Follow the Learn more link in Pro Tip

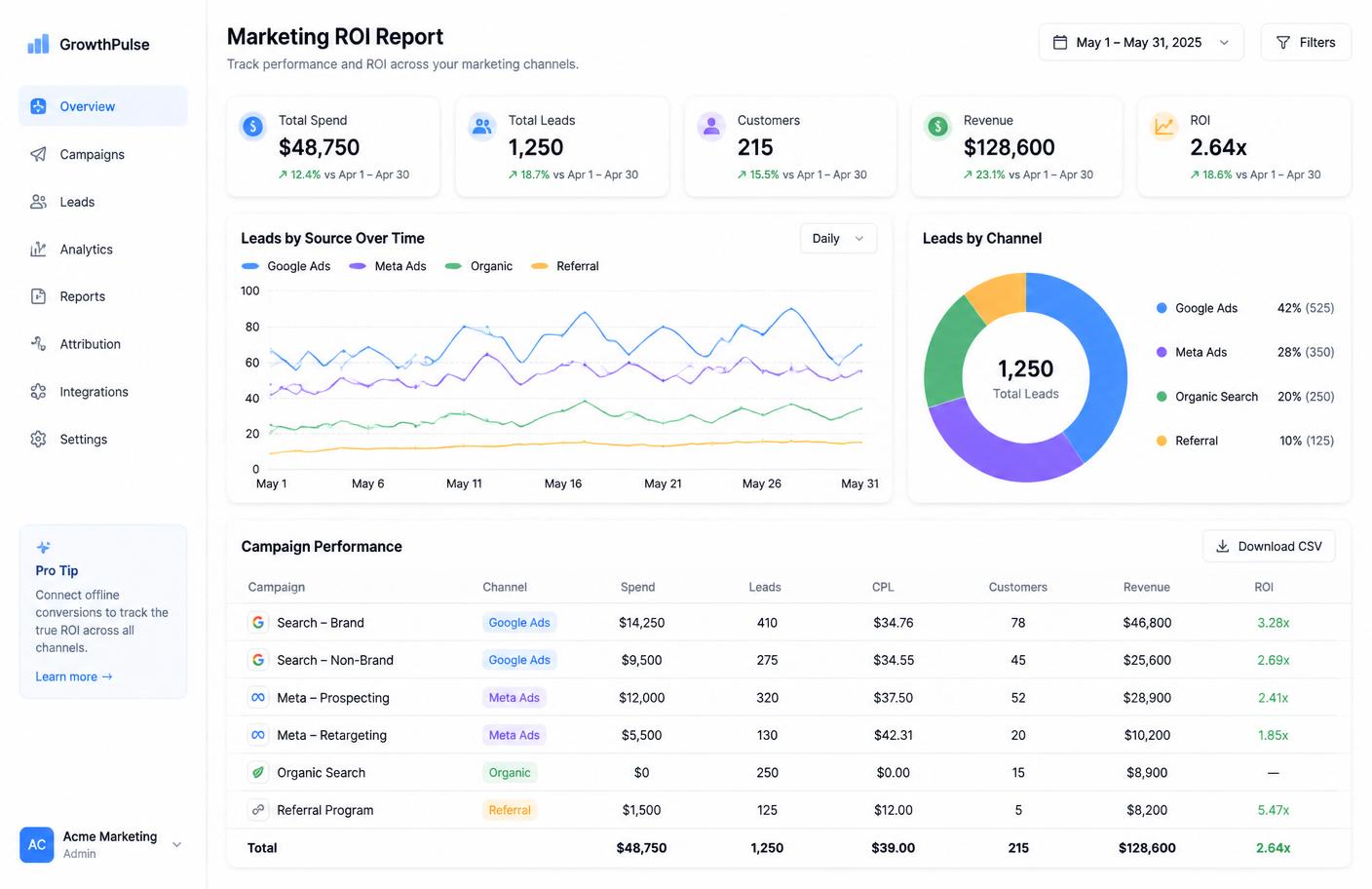coord(74,676)
